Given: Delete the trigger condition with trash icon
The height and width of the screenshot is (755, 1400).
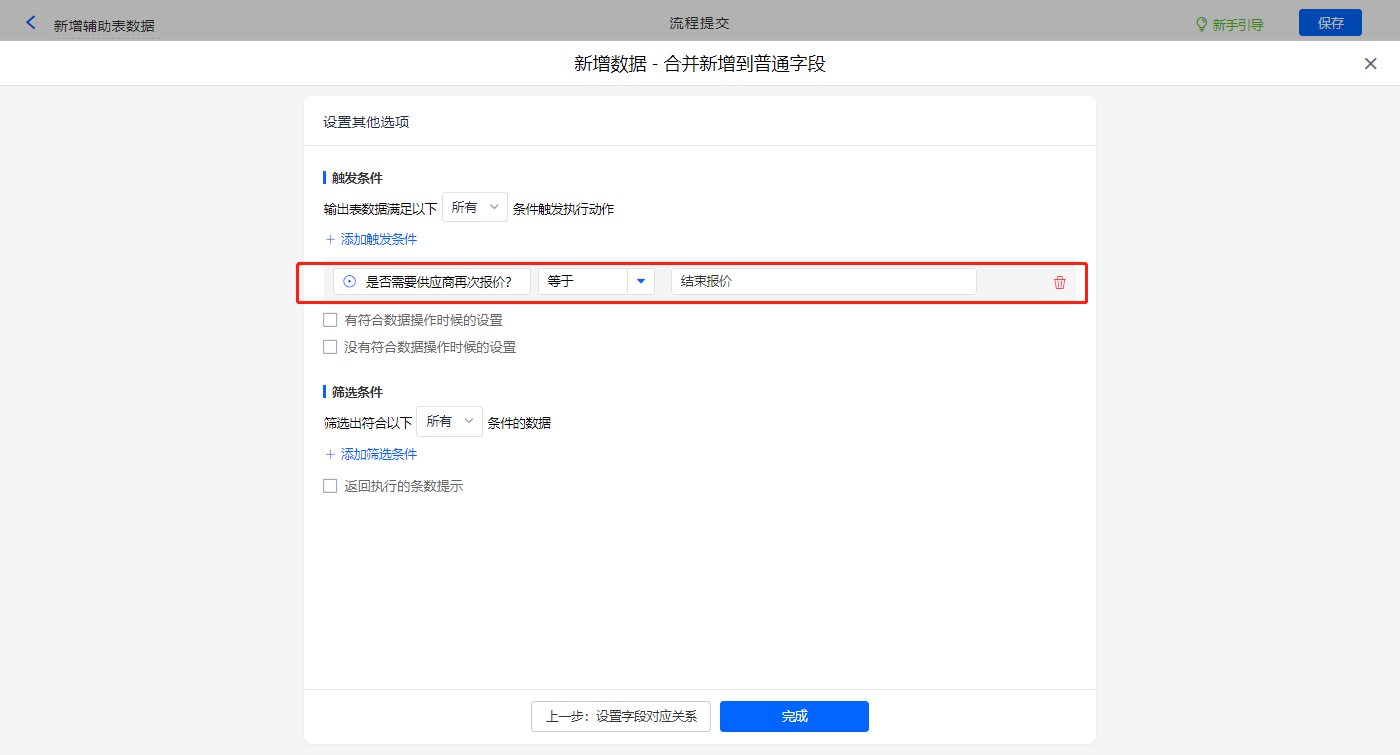Looking at the screenshot, I should pos(1059,282).
